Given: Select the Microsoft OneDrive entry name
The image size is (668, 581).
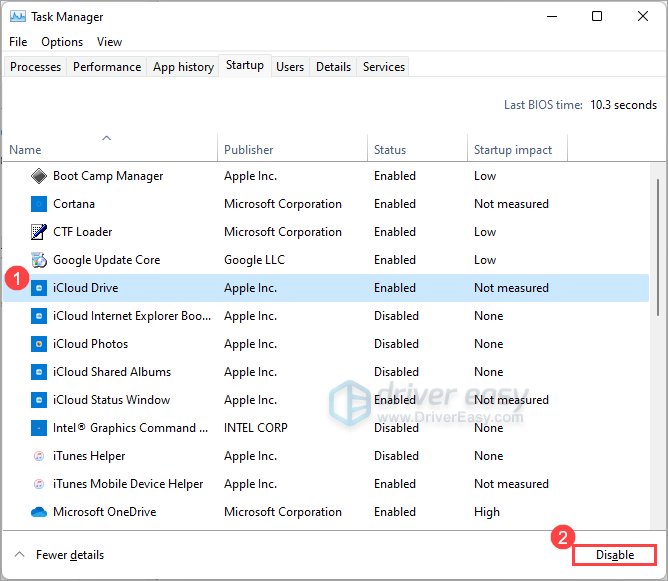Looking at the screenshot, I should (105, 512).
